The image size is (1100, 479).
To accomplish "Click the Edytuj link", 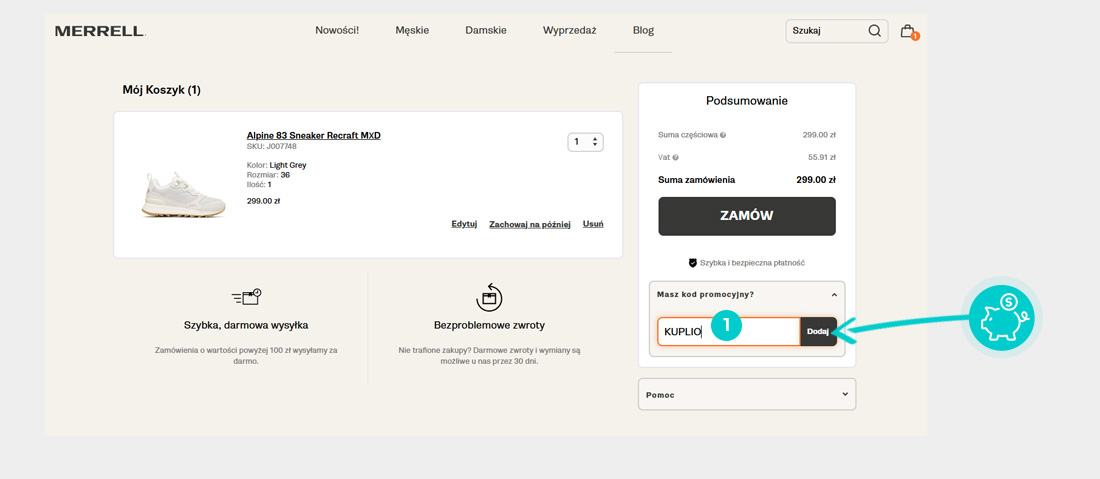I will click(464, 224).
